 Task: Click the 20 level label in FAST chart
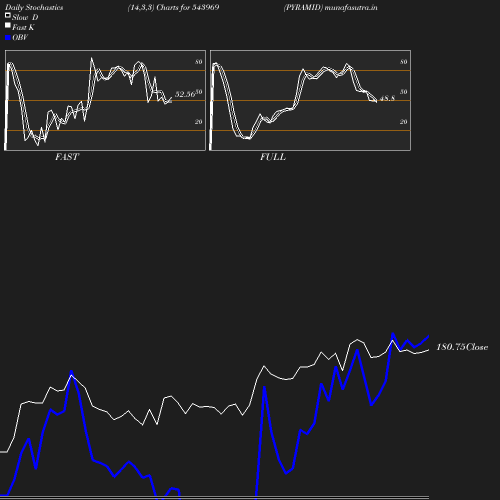click(199, 122)
